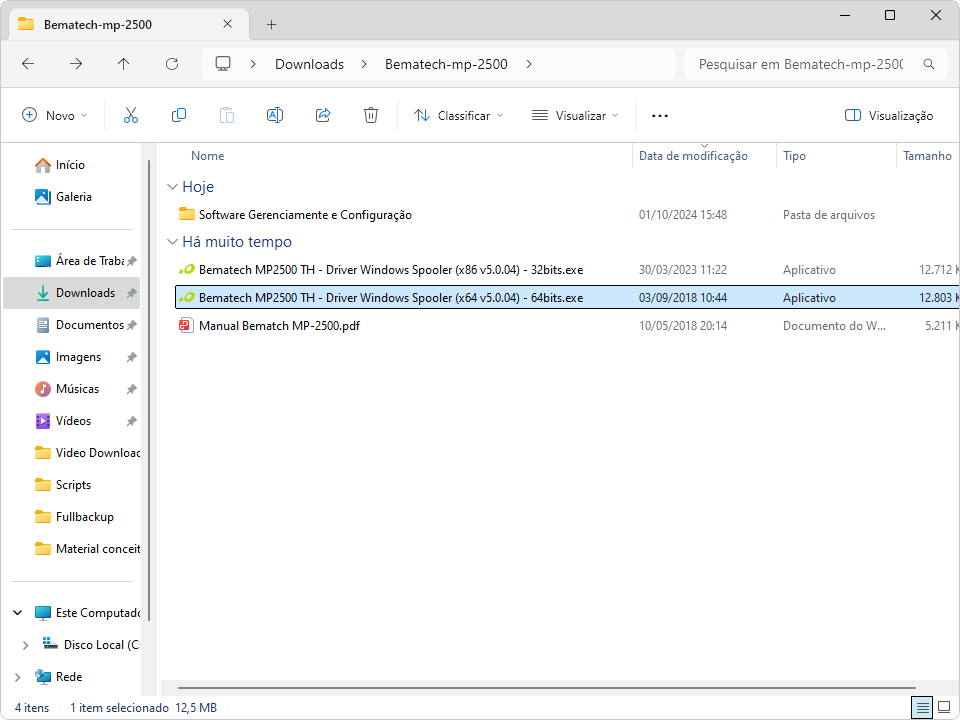Open the Classificar sort dropdown
Image resolution: width=960 pixels, height=720 pixels.
click(x=459, y=115)
